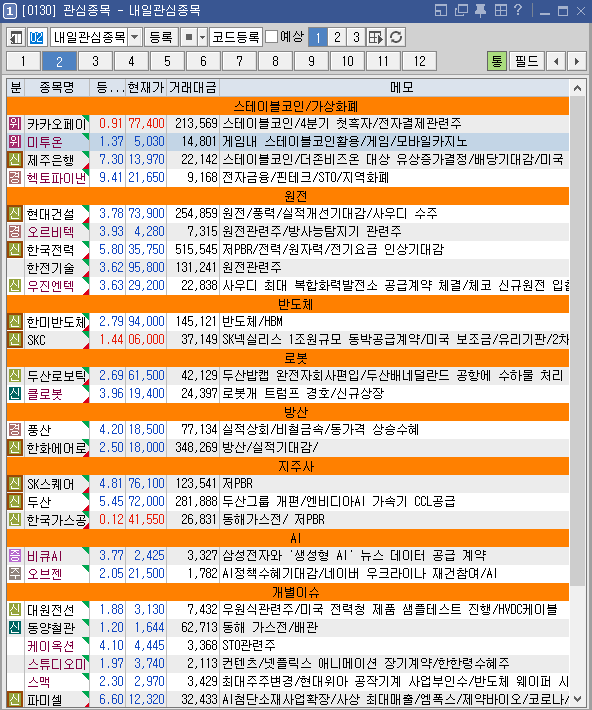Image resolution: width=592 pixels, height=710 pixels.
Task: Click the 신 badge icon for 두산로보틱
Action: click(15, 375)
